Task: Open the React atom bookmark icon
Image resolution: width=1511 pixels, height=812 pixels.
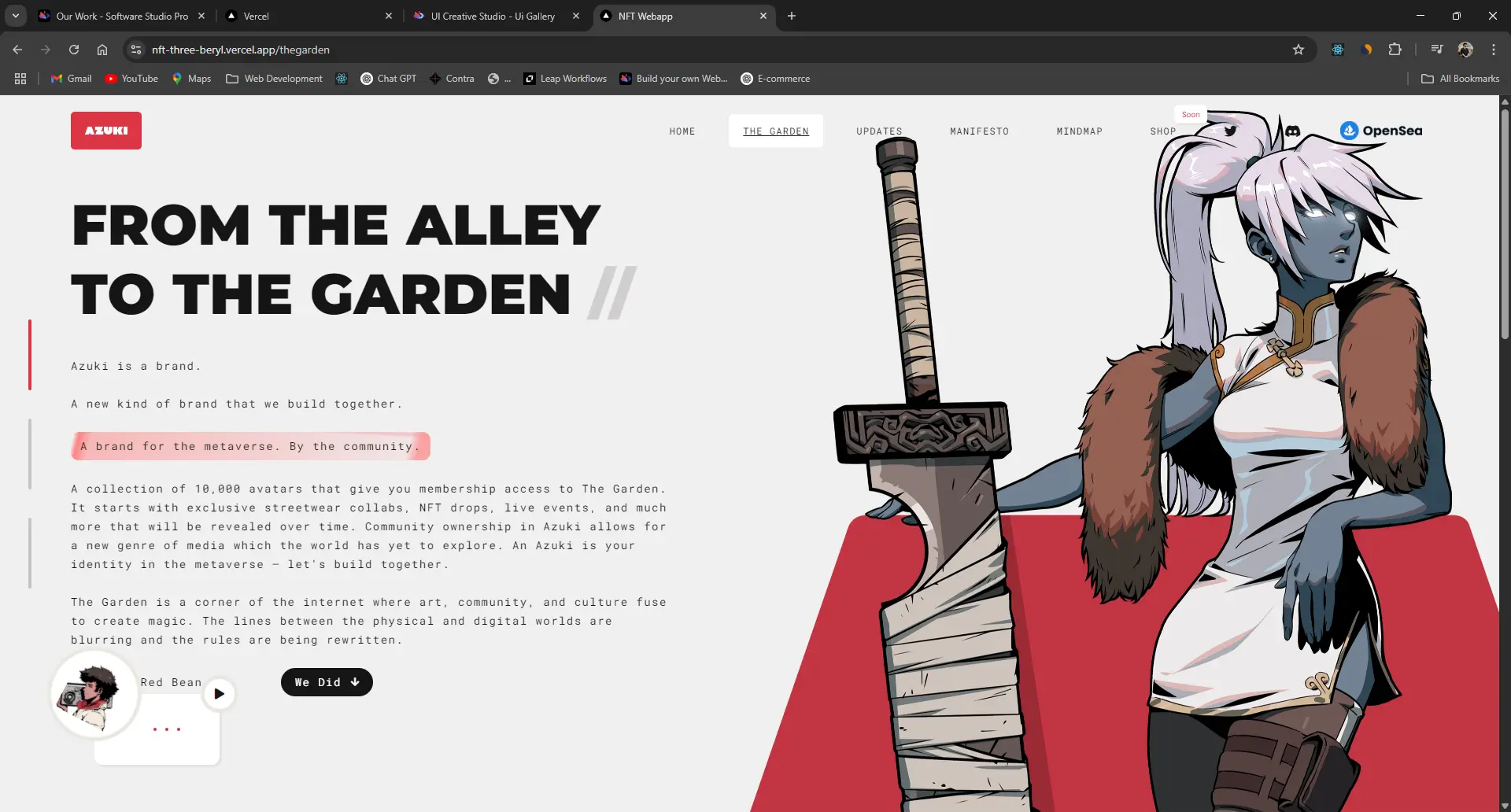Action: pyautogui.click(x=342, y=79)
